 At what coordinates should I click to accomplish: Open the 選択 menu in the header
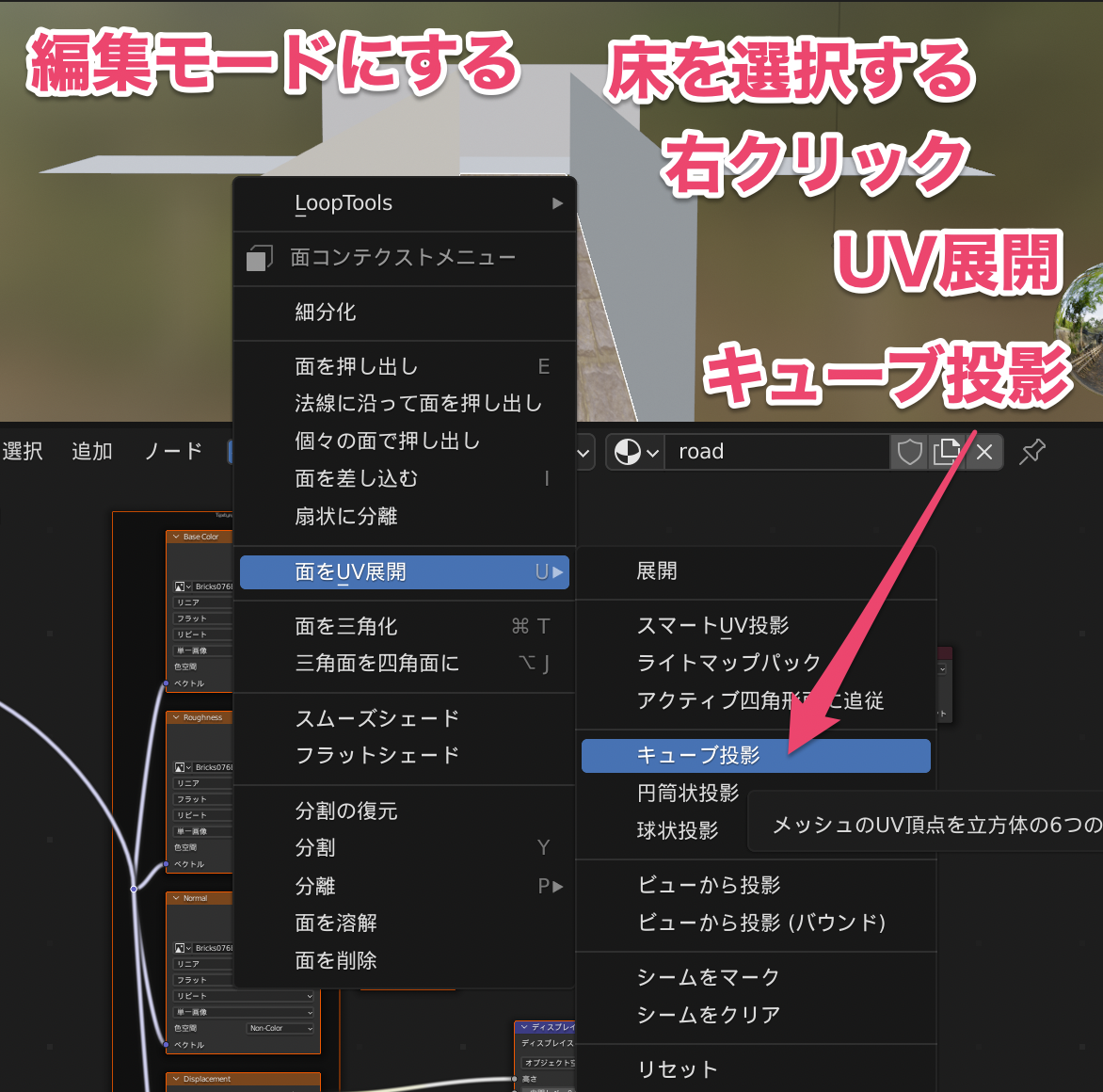pos(23,452)
